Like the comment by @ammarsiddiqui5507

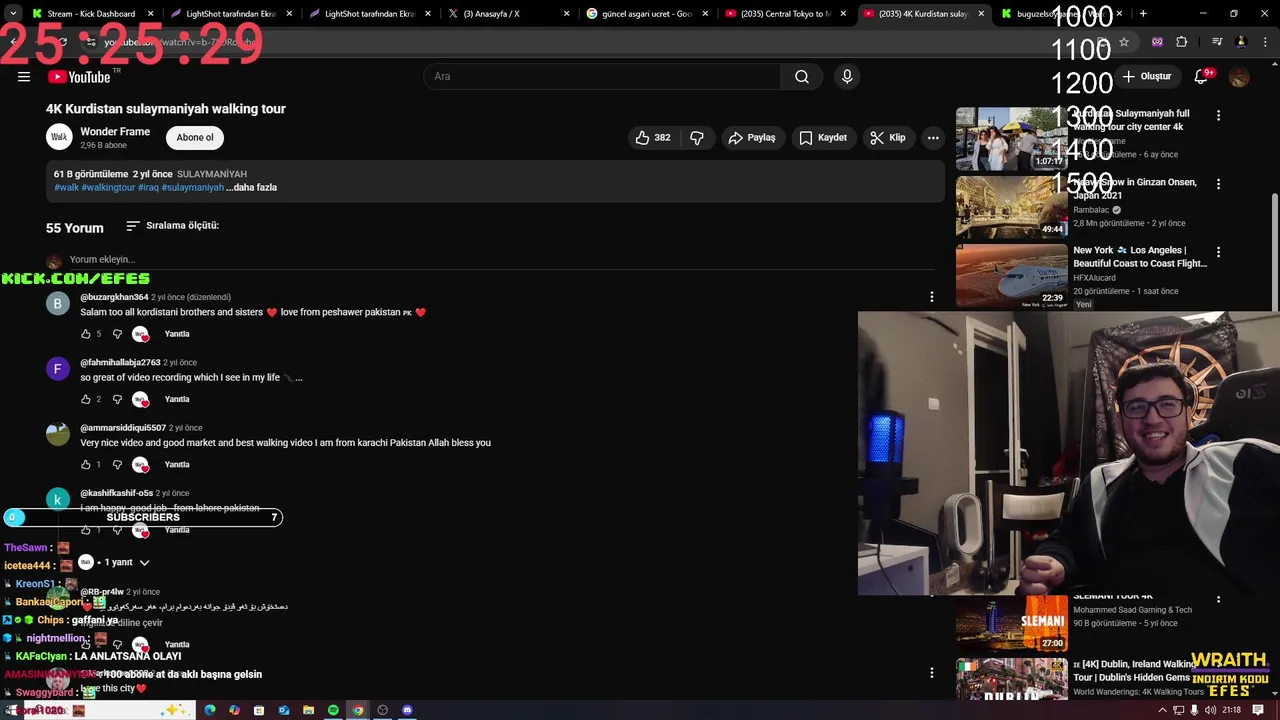(x=86, y=464)
